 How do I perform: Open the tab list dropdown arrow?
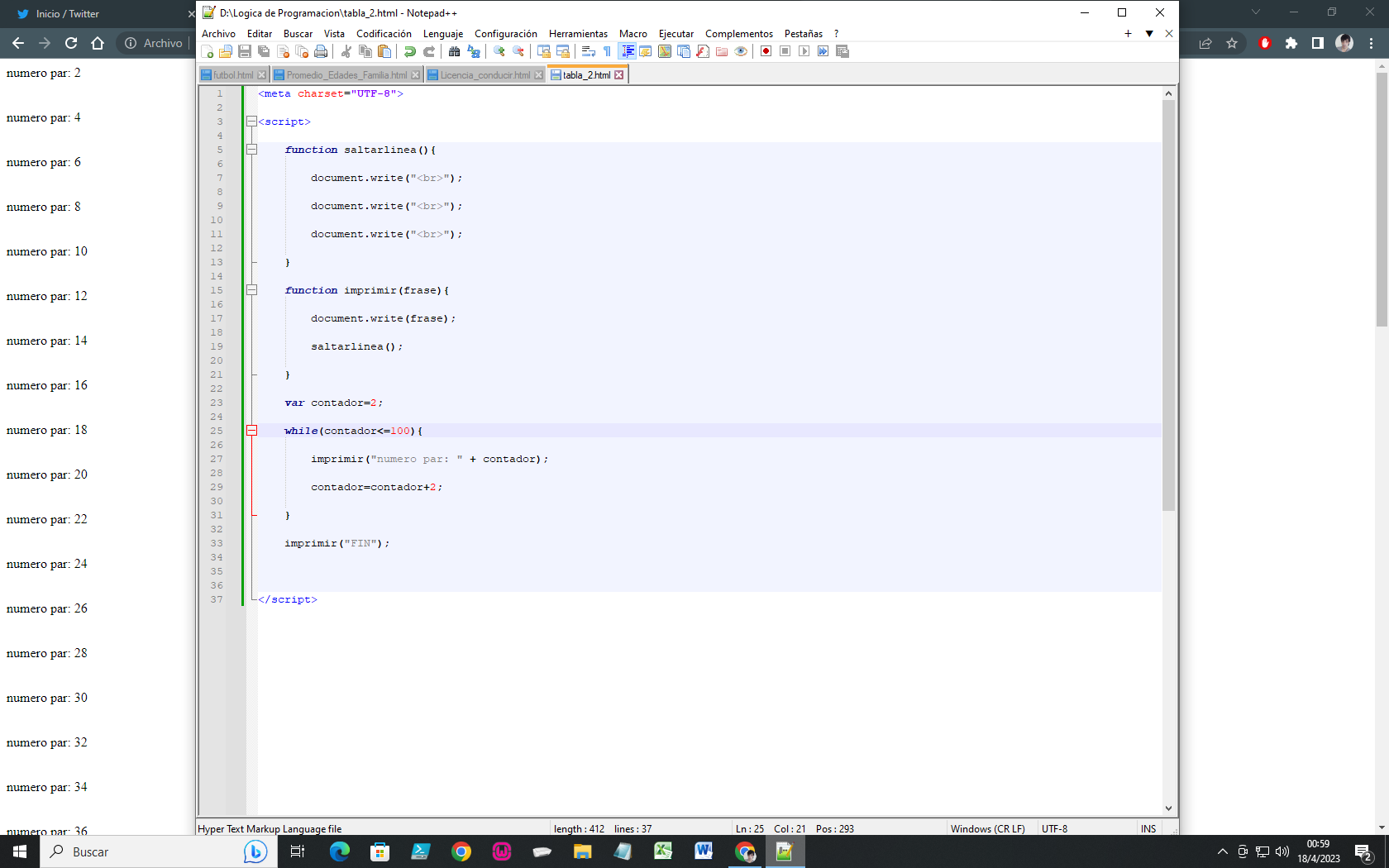pos(1149,34)
